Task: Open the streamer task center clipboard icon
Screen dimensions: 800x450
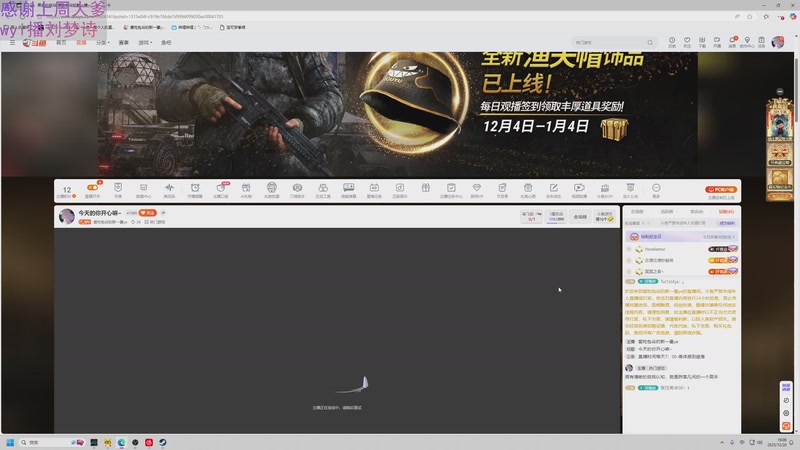Action: tap(451, 188)
